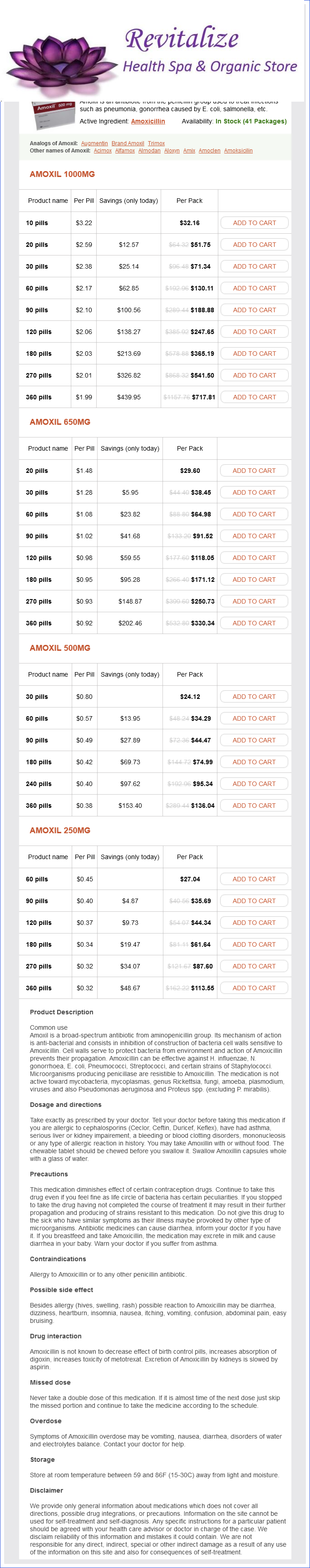Follow the Amoksicillin link
This screenshot has width=310, height=1568.
[x=238, y=151]
